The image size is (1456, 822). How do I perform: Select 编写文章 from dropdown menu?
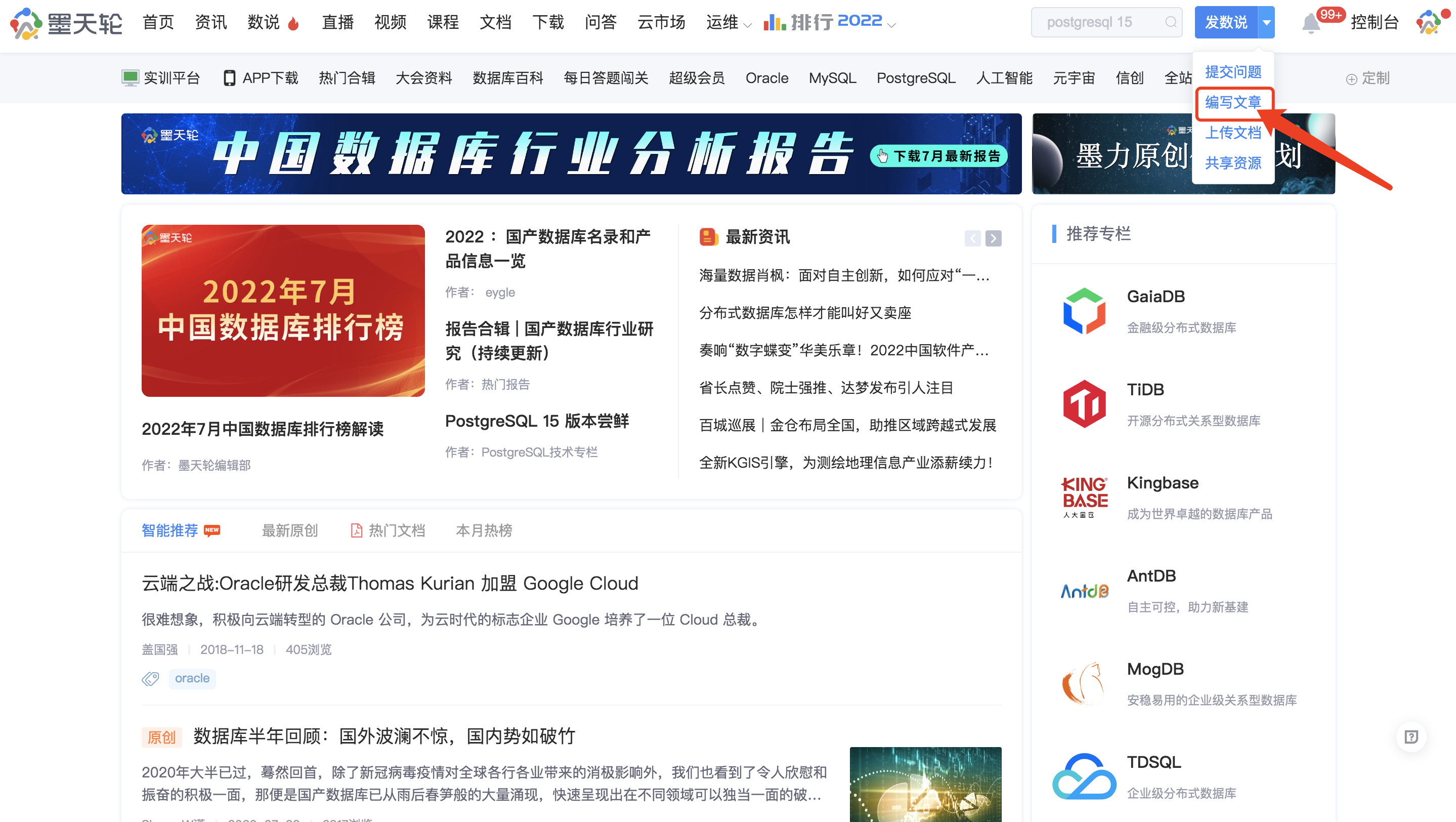(1233, 102)
